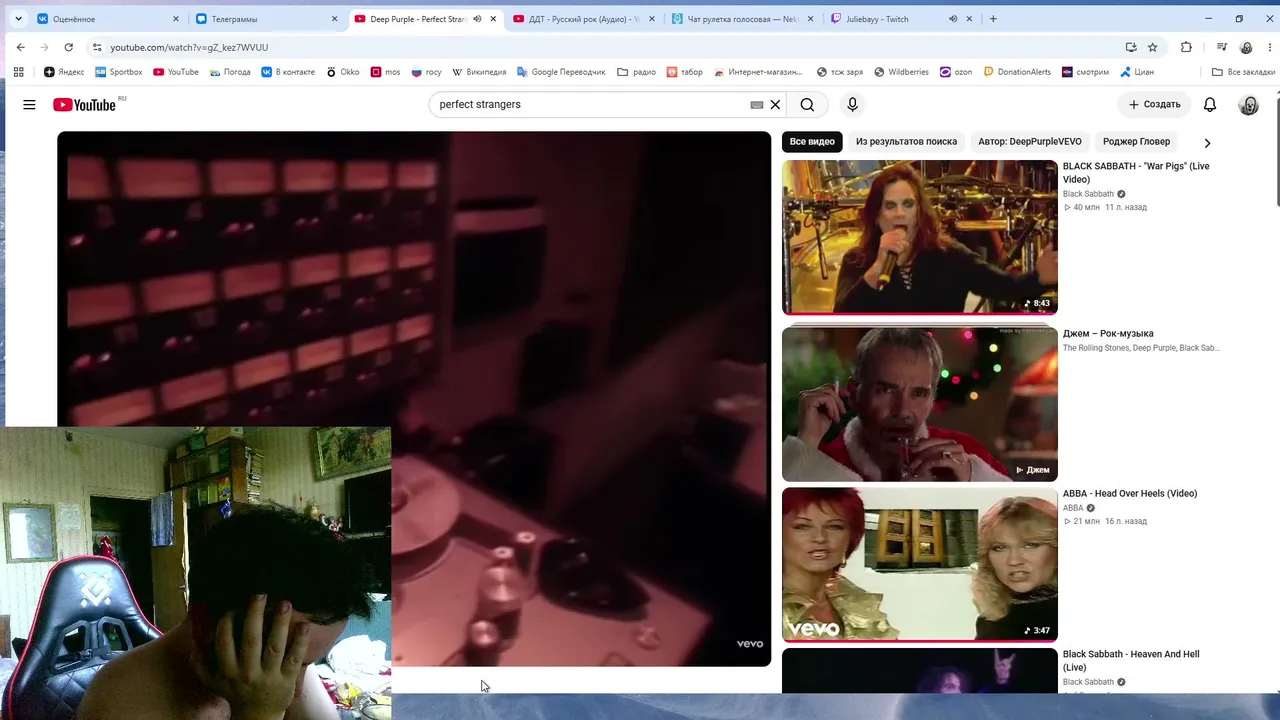Open a new browser tab
This screenshot has height=720, width=1280.
pyautogui.click(x=993, y=19)
